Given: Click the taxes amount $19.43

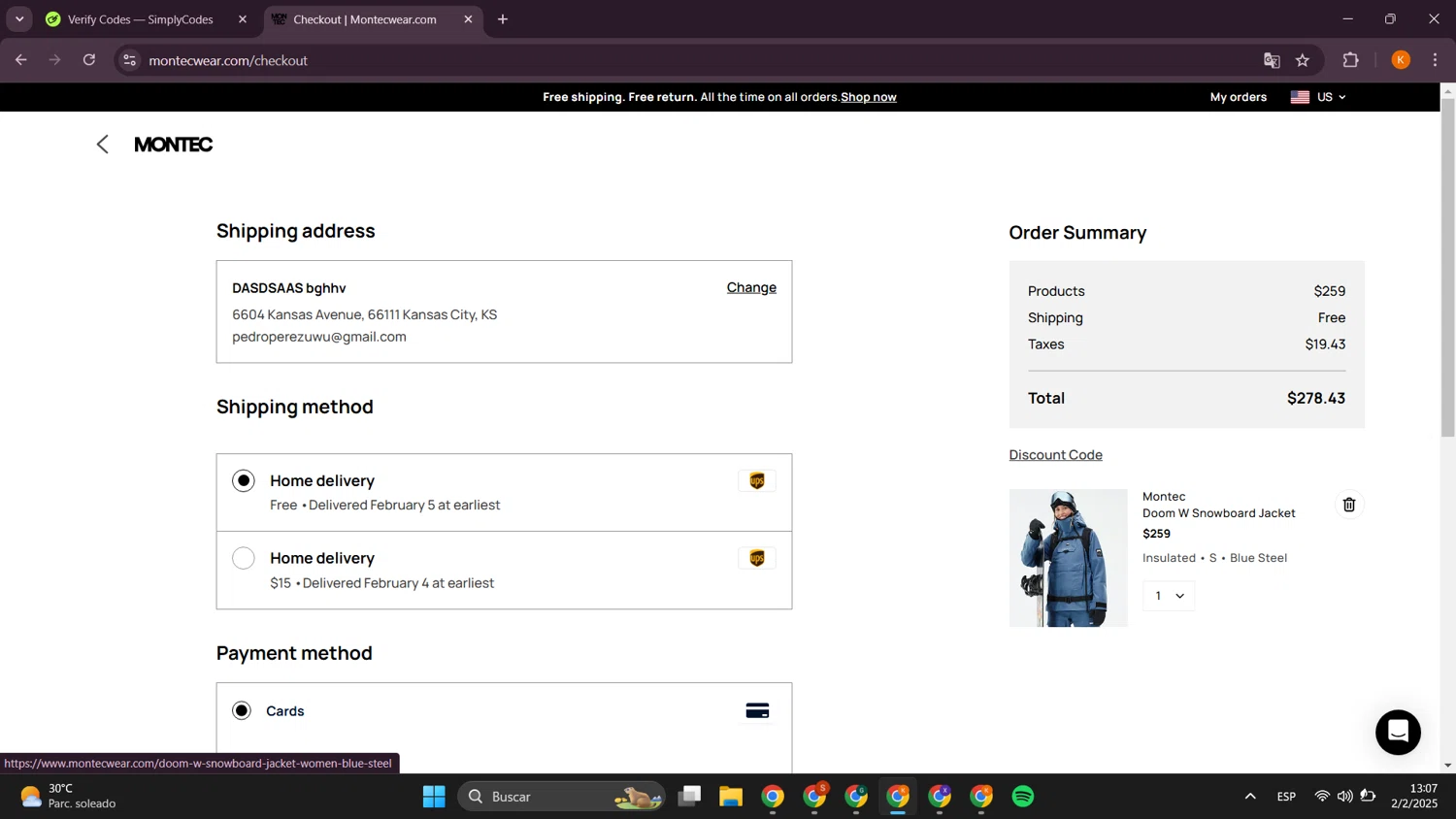Looking at the screenshot, I should tap(1325, 344).
